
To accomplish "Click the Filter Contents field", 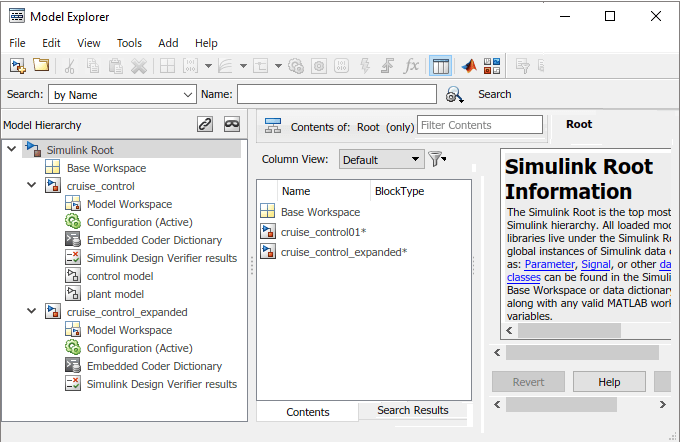I will 479,125.
